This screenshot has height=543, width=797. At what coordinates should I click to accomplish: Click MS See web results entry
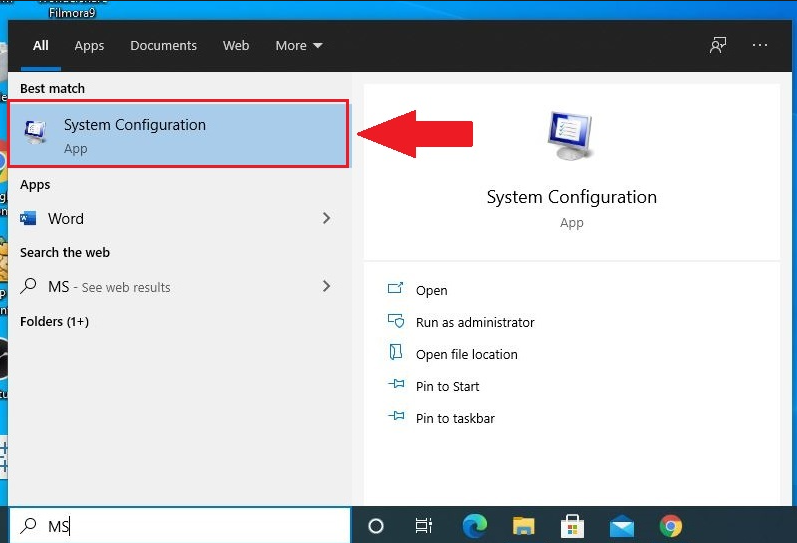[x=179, y=287]
